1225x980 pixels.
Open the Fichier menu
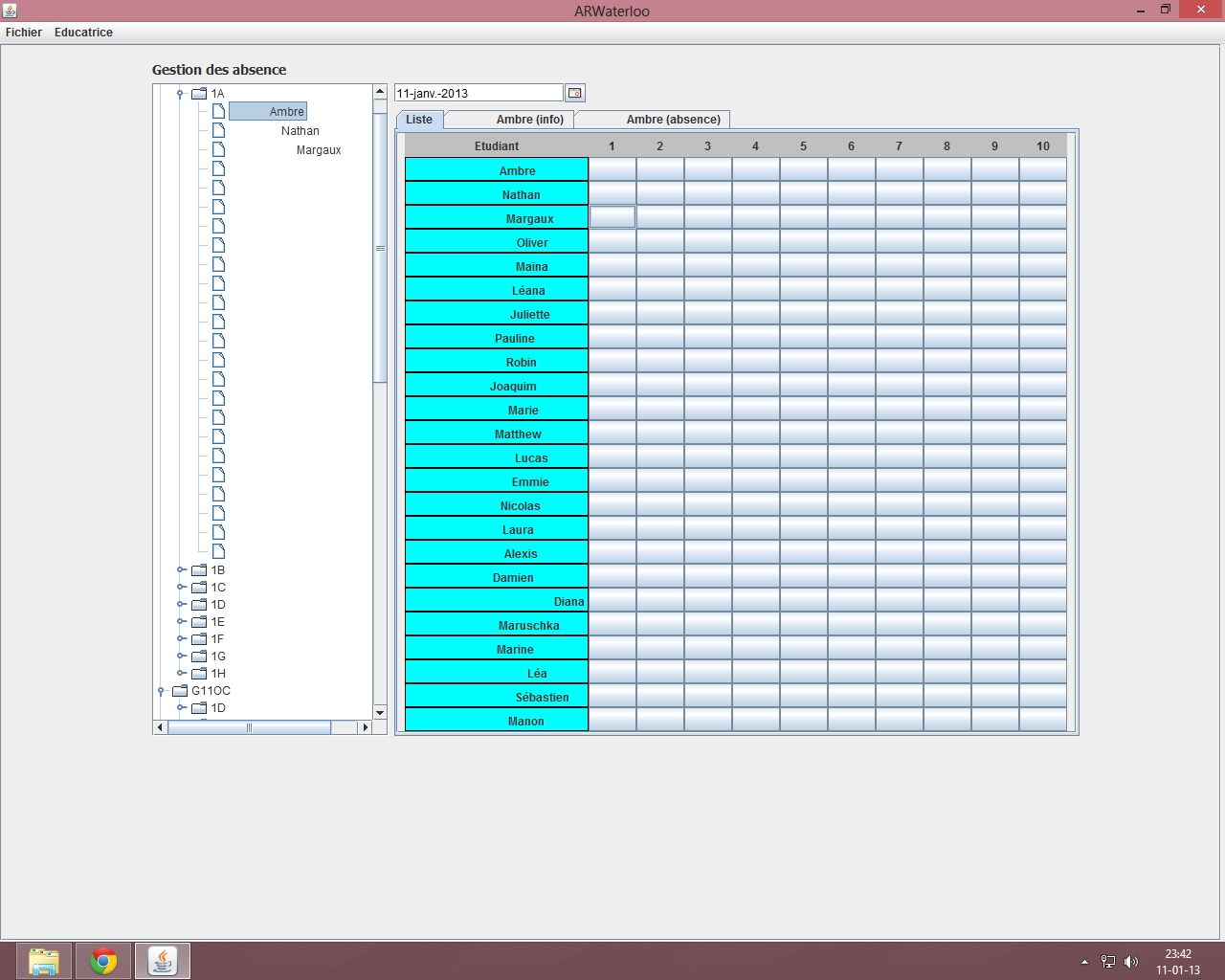[24, 33]
